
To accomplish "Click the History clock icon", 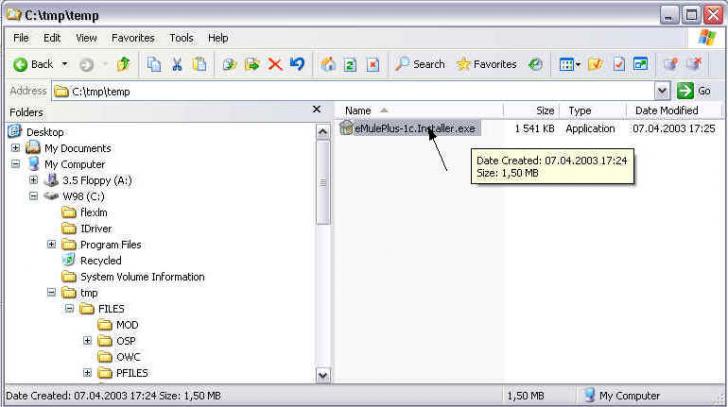I will click(536, 64).
